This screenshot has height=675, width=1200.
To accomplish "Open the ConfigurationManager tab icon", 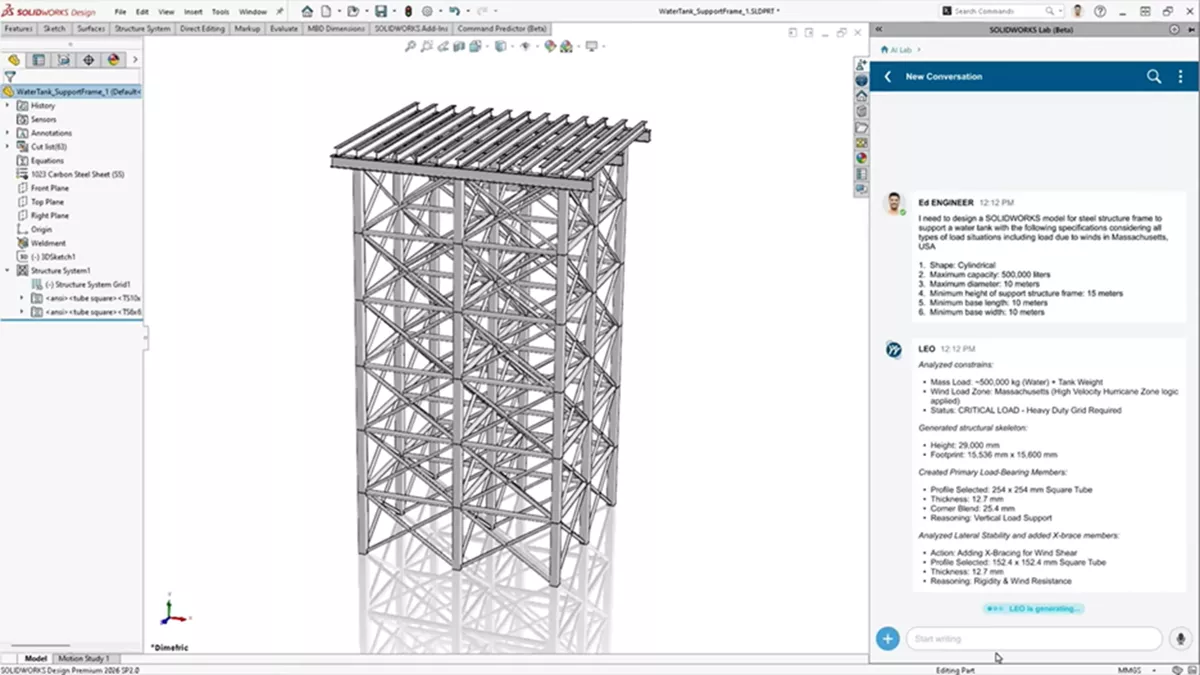I will [62, 60].
